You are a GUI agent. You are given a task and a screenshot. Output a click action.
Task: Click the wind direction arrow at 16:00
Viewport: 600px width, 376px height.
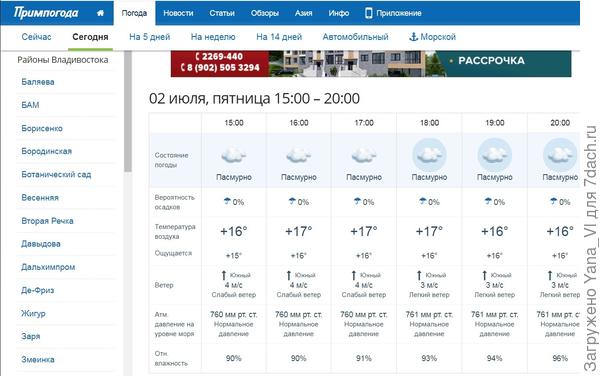(x=289, y=275)
